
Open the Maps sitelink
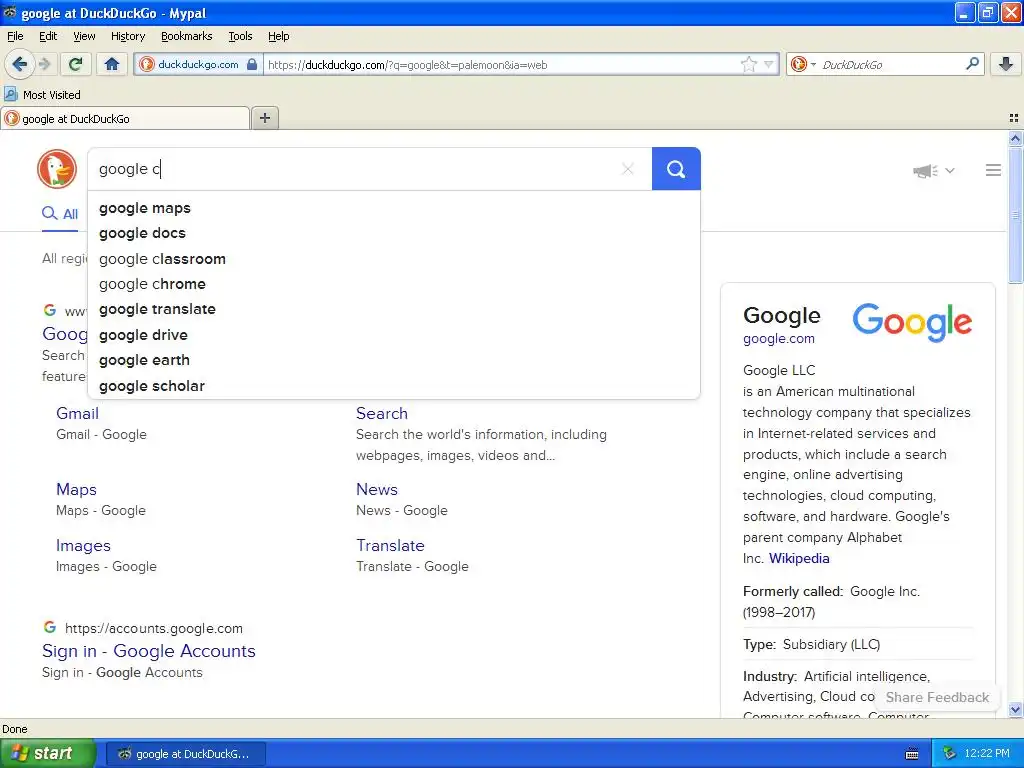(x=76, y=489)
